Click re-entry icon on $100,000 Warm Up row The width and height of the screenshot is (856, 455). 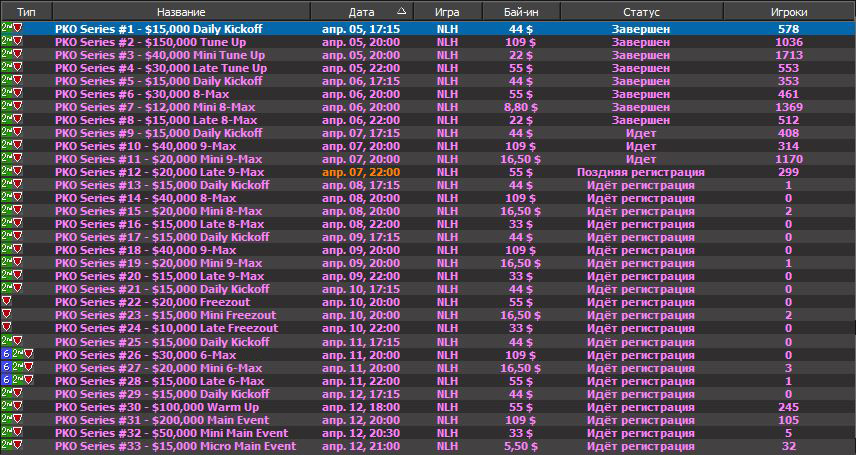6,407
